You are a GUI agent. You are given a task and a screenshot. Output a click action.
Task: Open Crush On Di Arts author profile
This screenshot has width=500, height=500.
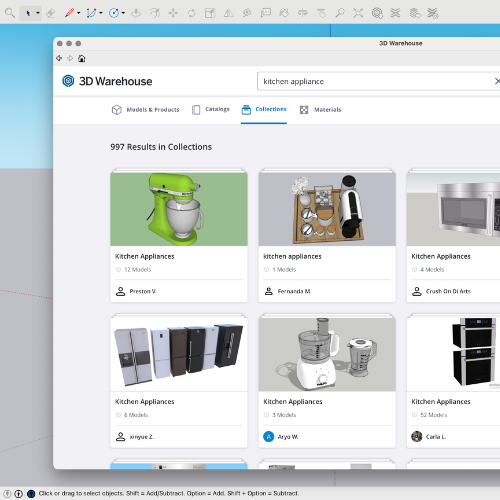tap(441, 291)
